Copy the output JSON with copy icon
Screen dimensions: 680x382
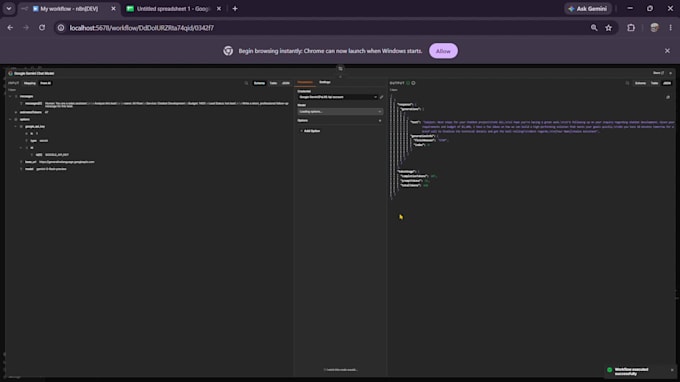pyautogui.click(x=668, y=97)
